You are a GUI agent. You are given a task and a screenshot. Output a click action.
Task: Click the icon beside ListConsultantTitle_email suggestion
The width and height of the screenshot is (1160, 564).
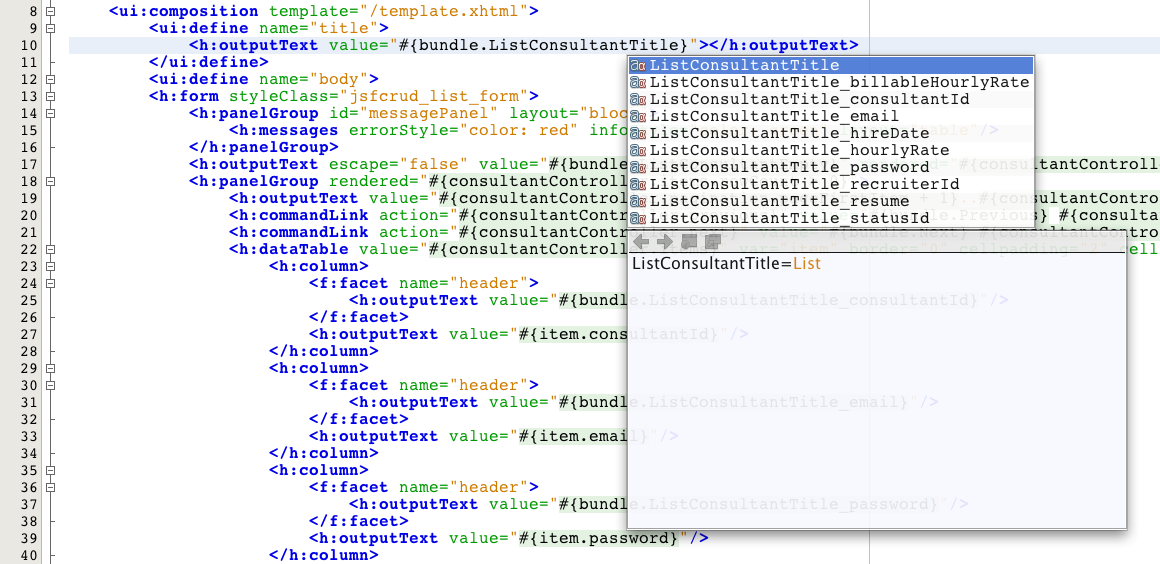(x=638, y=117)
